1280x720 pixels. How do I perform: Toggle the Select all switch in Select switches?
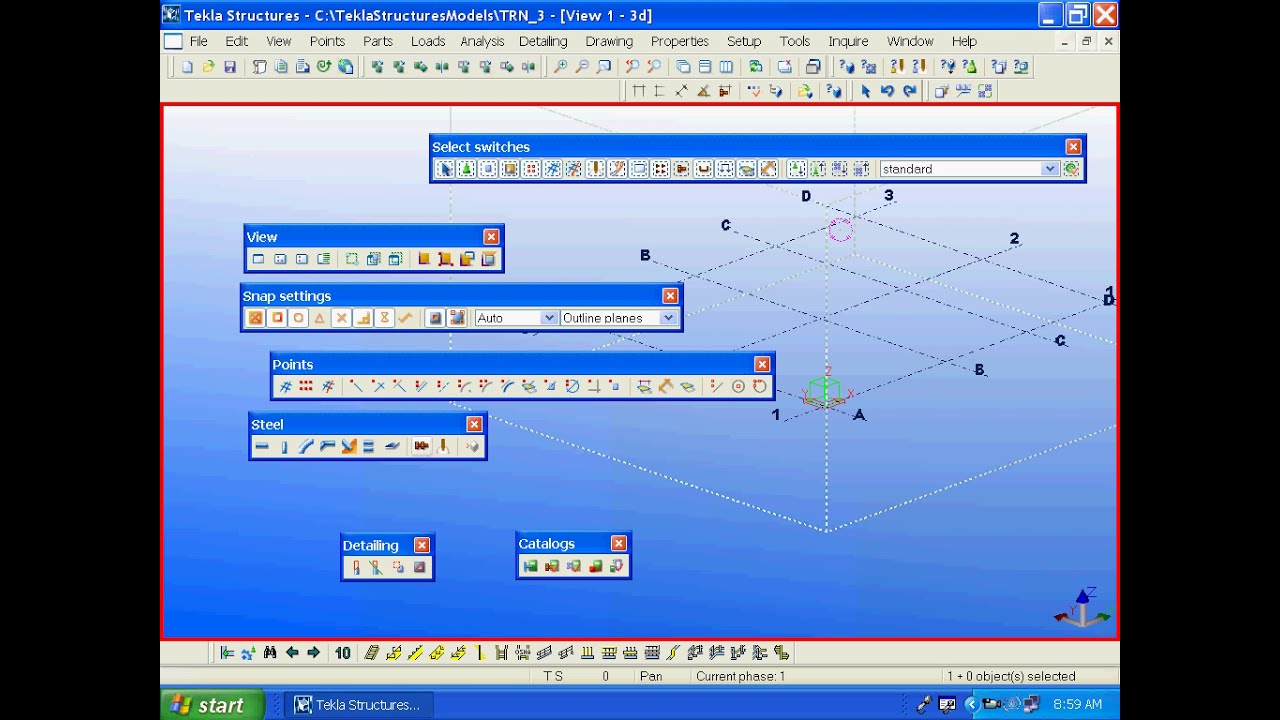click(444, 169)
